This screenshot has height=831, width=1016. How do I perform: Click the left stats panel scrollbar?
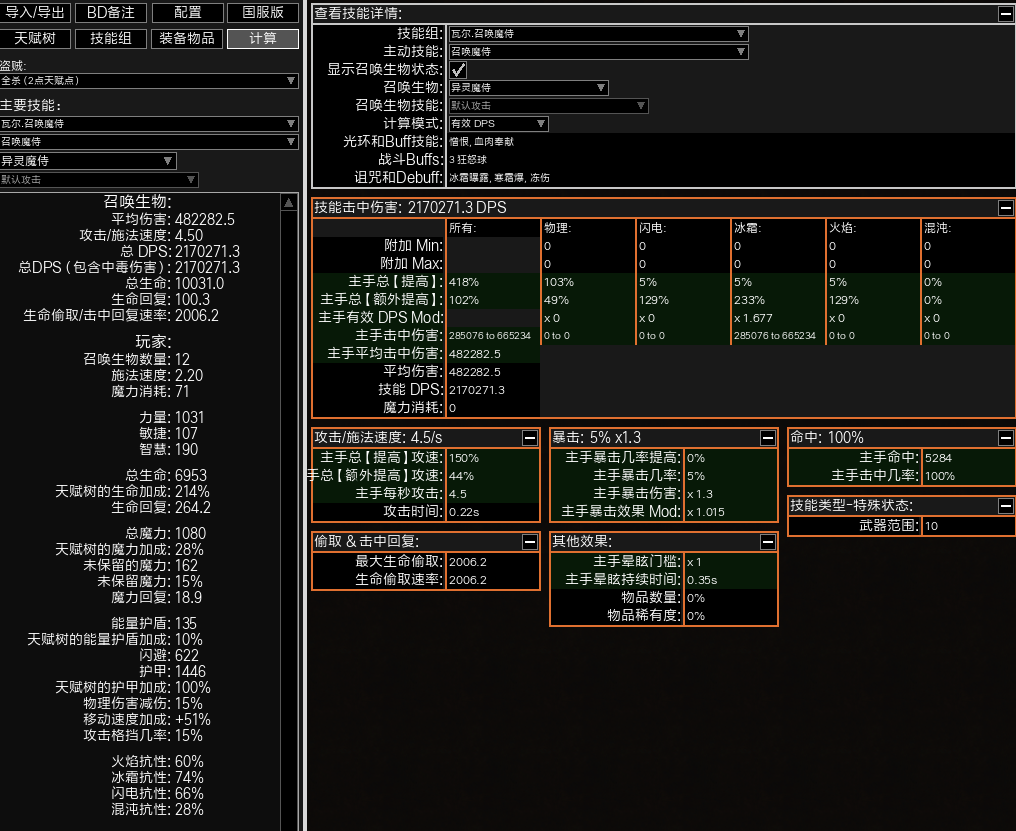point(290,500)
